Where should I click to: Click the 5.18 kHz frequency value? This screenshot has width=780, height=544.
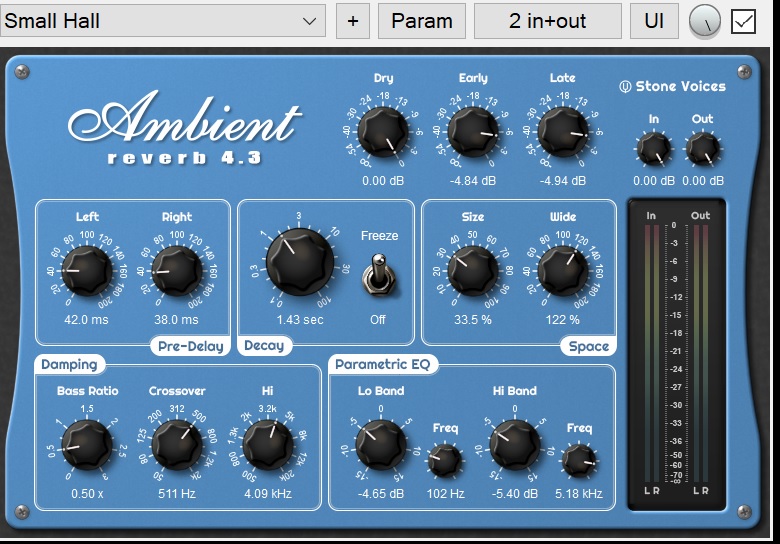[579, 494]
